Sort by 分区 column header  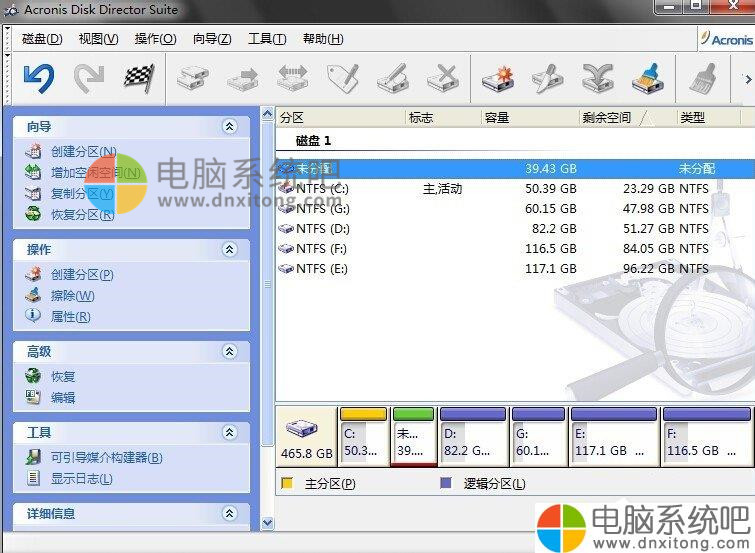pyautogui.click(x=340, y=118)
